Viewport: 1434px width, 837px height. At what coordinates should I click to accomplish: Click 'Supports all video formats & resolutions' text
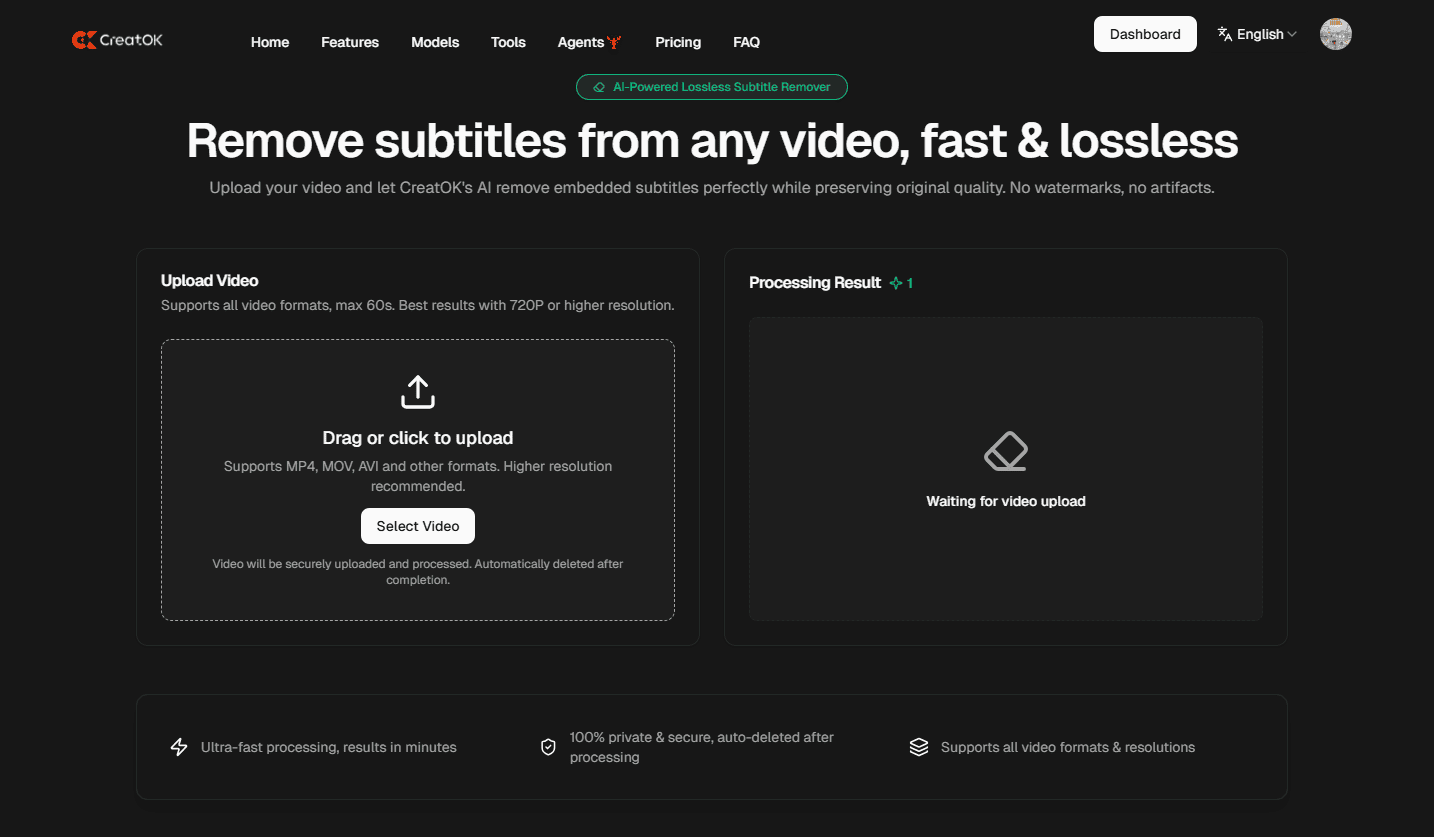[x=1068, y=747]
